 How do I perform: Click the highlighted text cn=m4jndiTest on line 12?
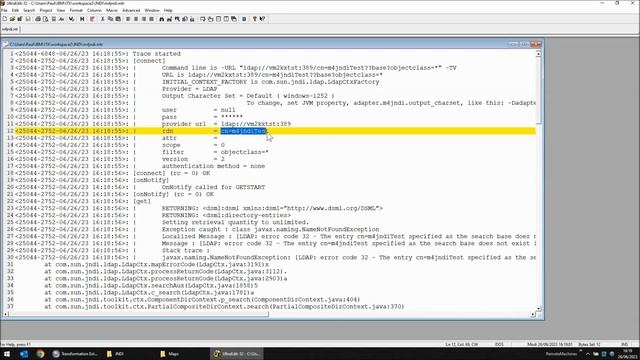click(x=243, y=131)
